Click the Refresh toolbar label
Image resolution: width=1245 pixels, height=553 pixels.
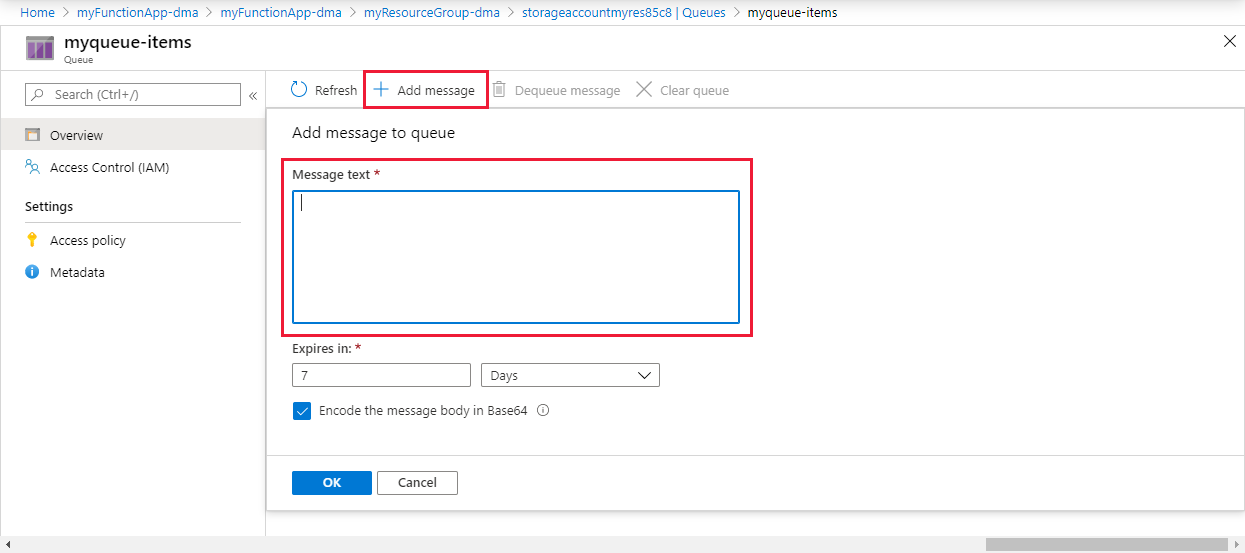coord(336,91)
